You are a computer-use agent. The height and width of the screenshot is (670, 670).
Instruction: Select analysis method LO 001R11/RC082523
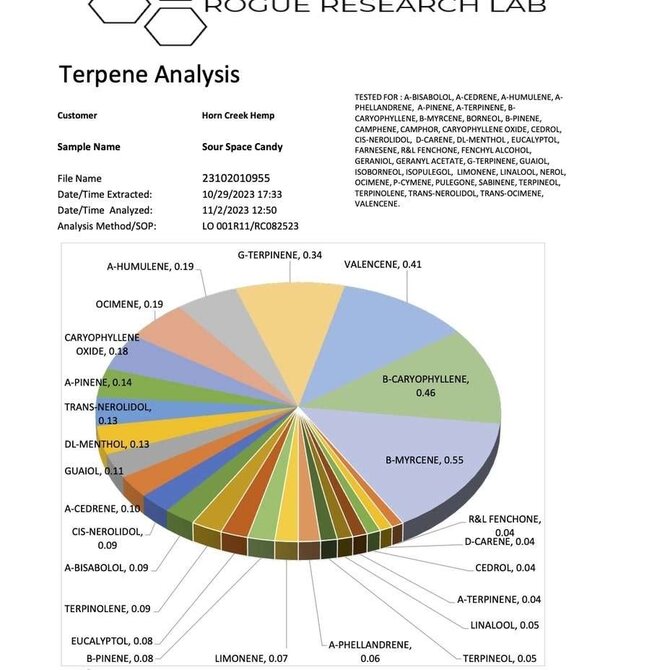point(250,226)
